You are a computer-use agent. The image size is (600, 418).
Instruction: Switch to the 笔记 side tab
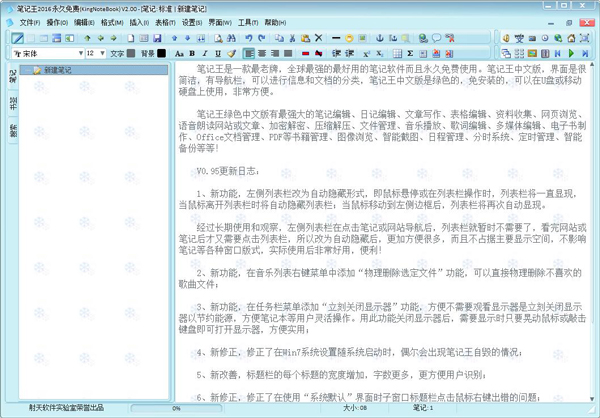tap(13, 76)
